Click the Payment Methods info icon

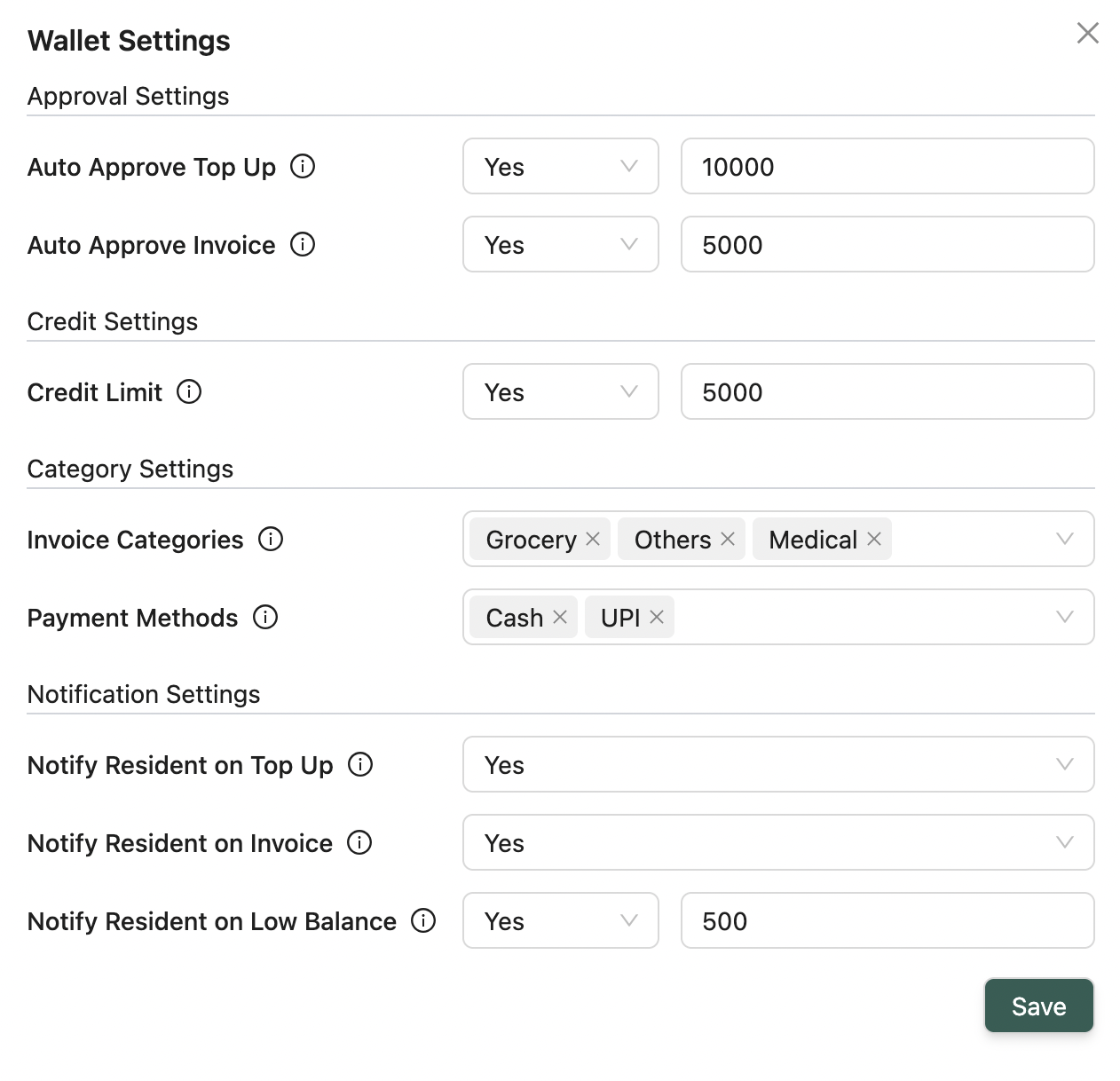click(x=264, y=617)
